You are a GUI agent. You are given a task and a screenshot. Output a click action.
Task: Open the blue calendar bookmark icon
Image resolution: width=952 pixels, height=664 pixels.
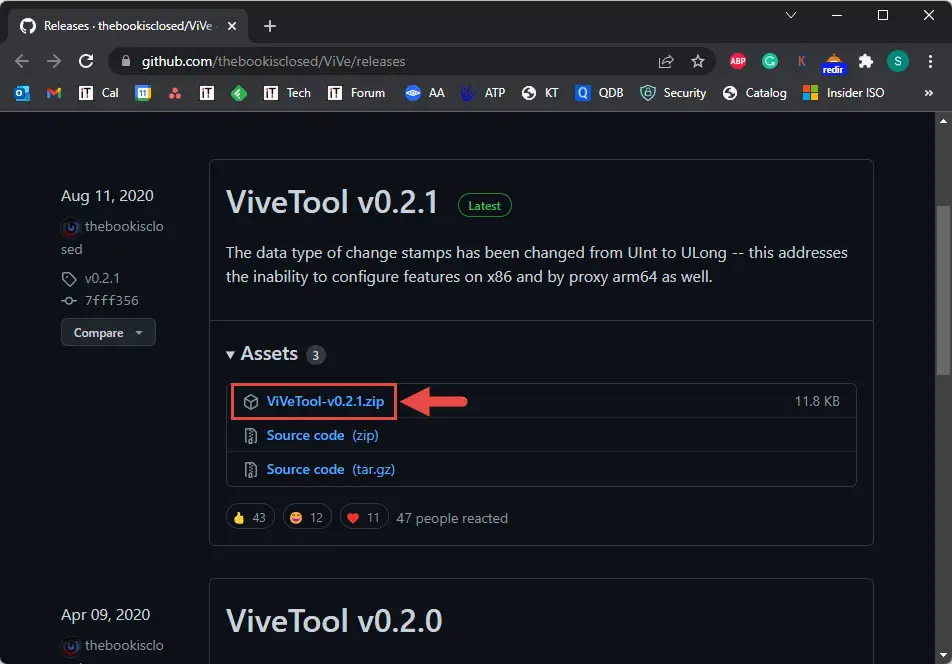tap(143, 93)
